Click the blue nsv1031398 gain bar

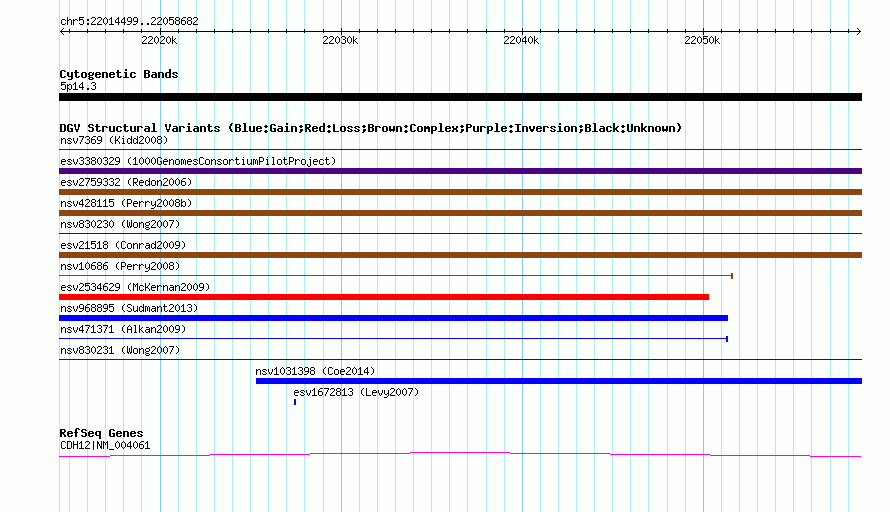[x=559, y=381]
